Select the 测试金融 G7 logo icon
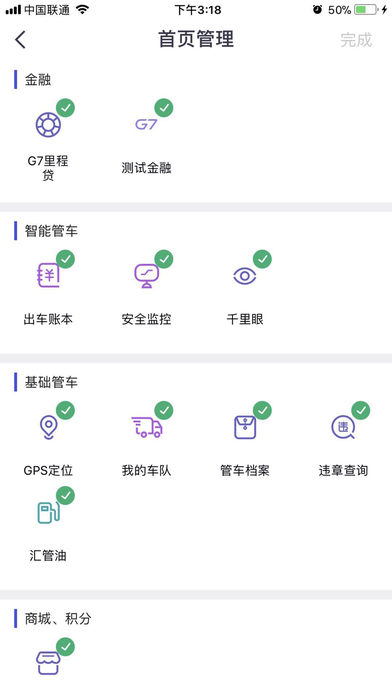 coord(146,125)
